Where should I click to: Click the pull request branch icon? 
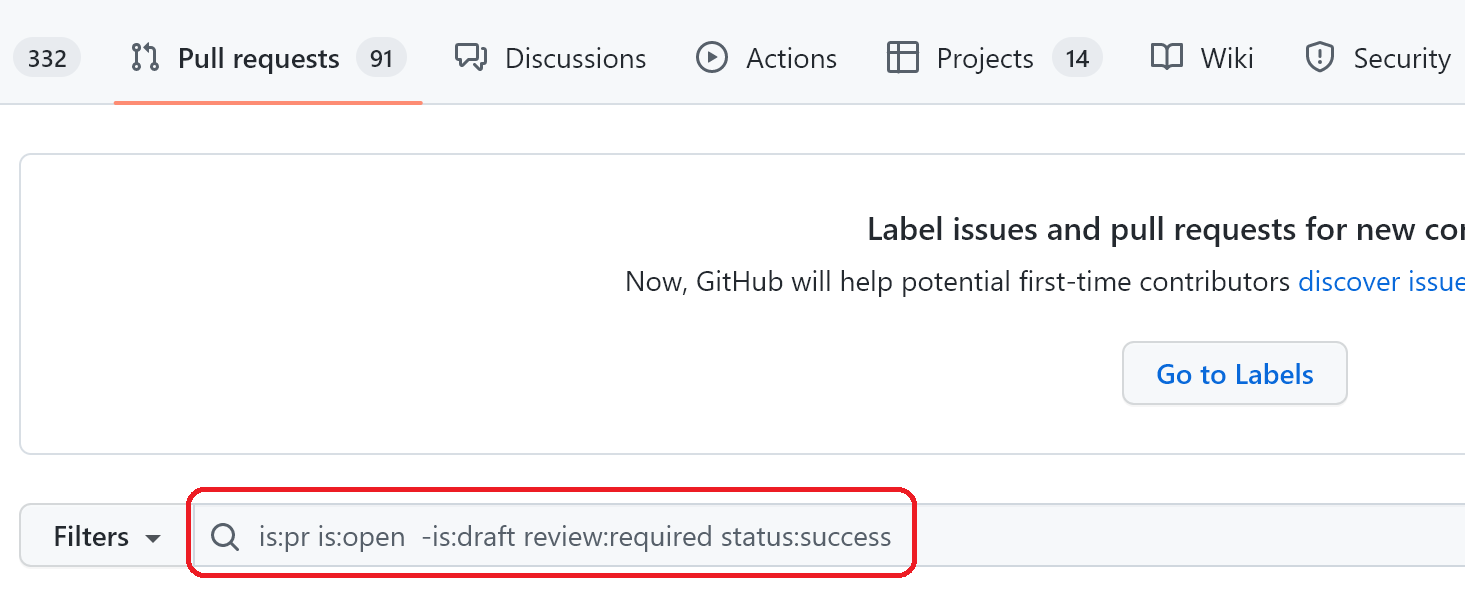145,58
